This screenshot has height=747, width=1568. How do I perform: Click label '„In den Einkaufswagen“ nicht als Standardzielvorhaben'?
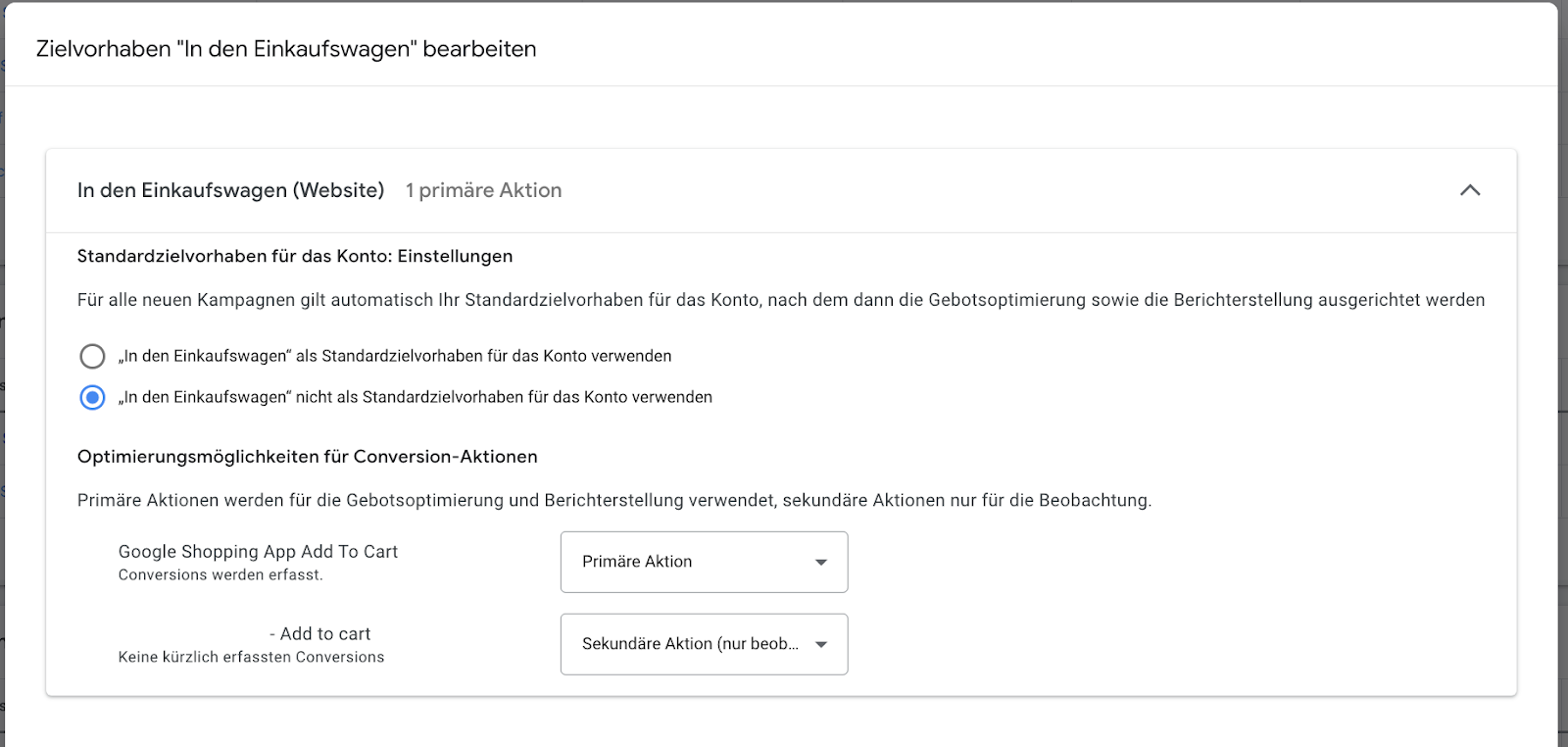[x=416, y=397]
